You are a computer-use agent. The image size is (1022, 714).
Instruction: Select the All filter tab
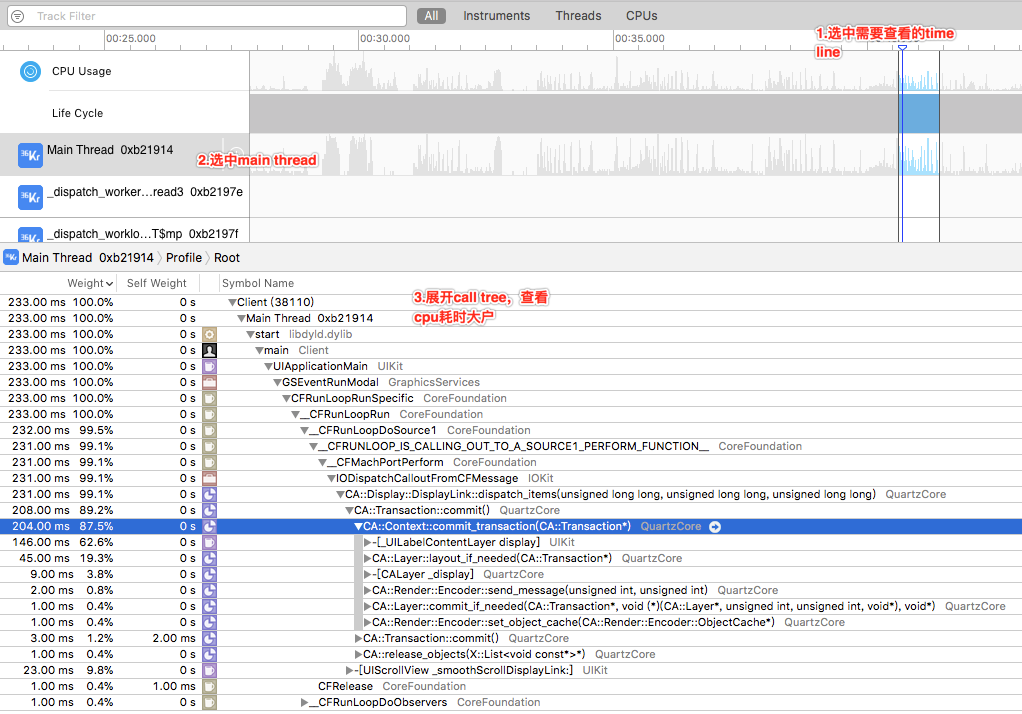click(431, 16)
